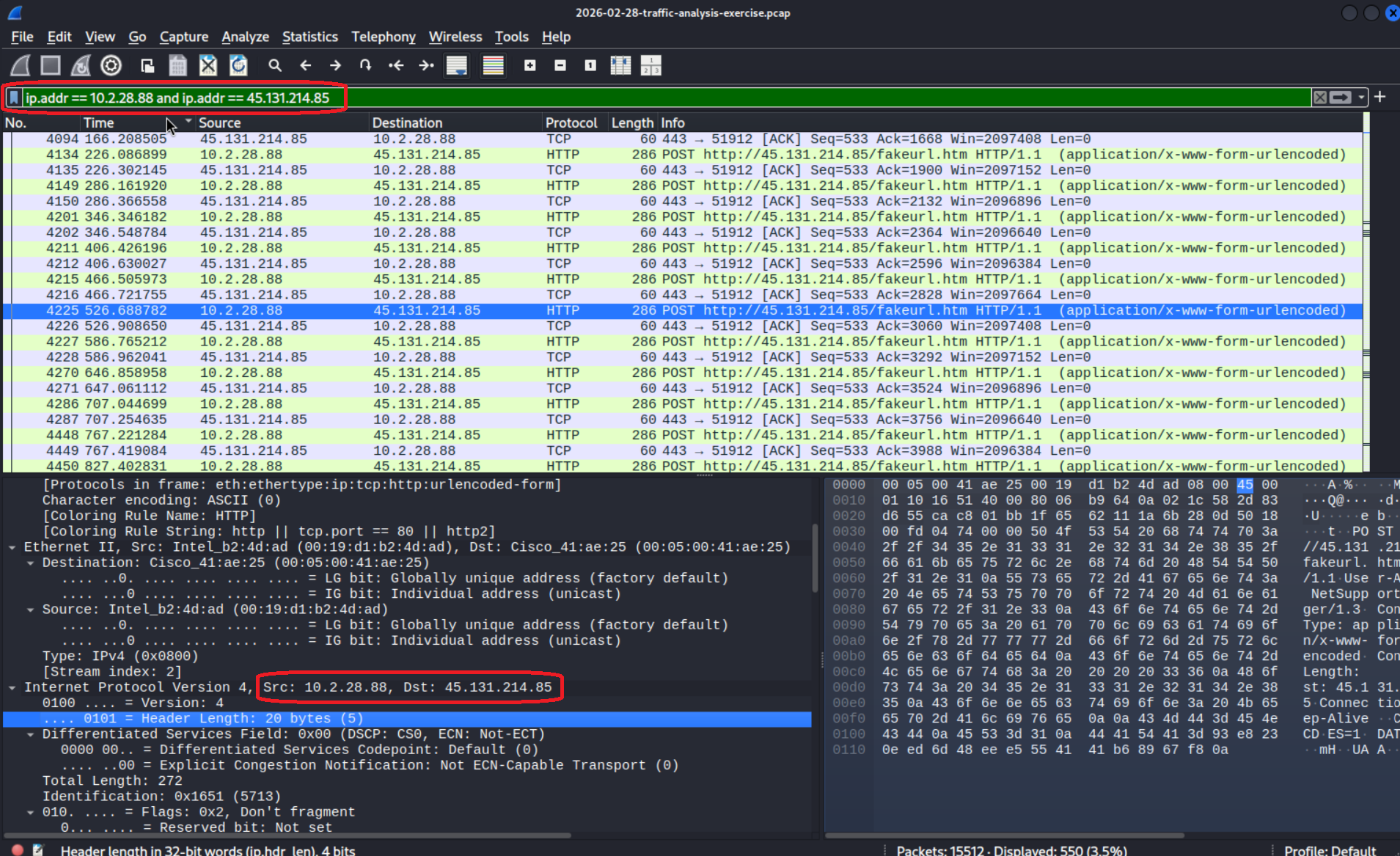1400x856 pixels.
Task: Open the Statistics menu
Action: click(310, 37)
